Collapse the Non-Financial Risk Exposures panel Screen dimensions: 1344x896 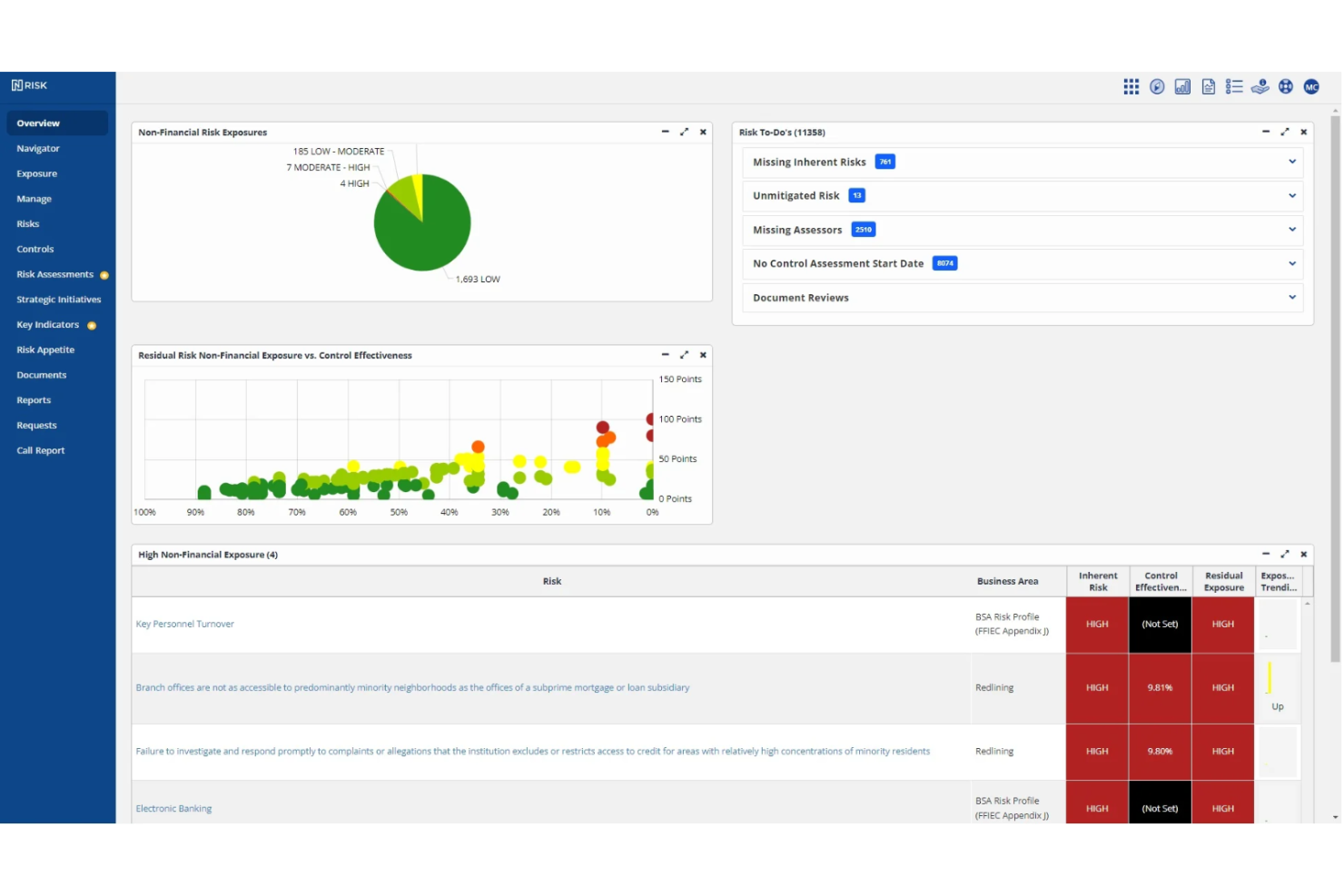coord(665,132)
